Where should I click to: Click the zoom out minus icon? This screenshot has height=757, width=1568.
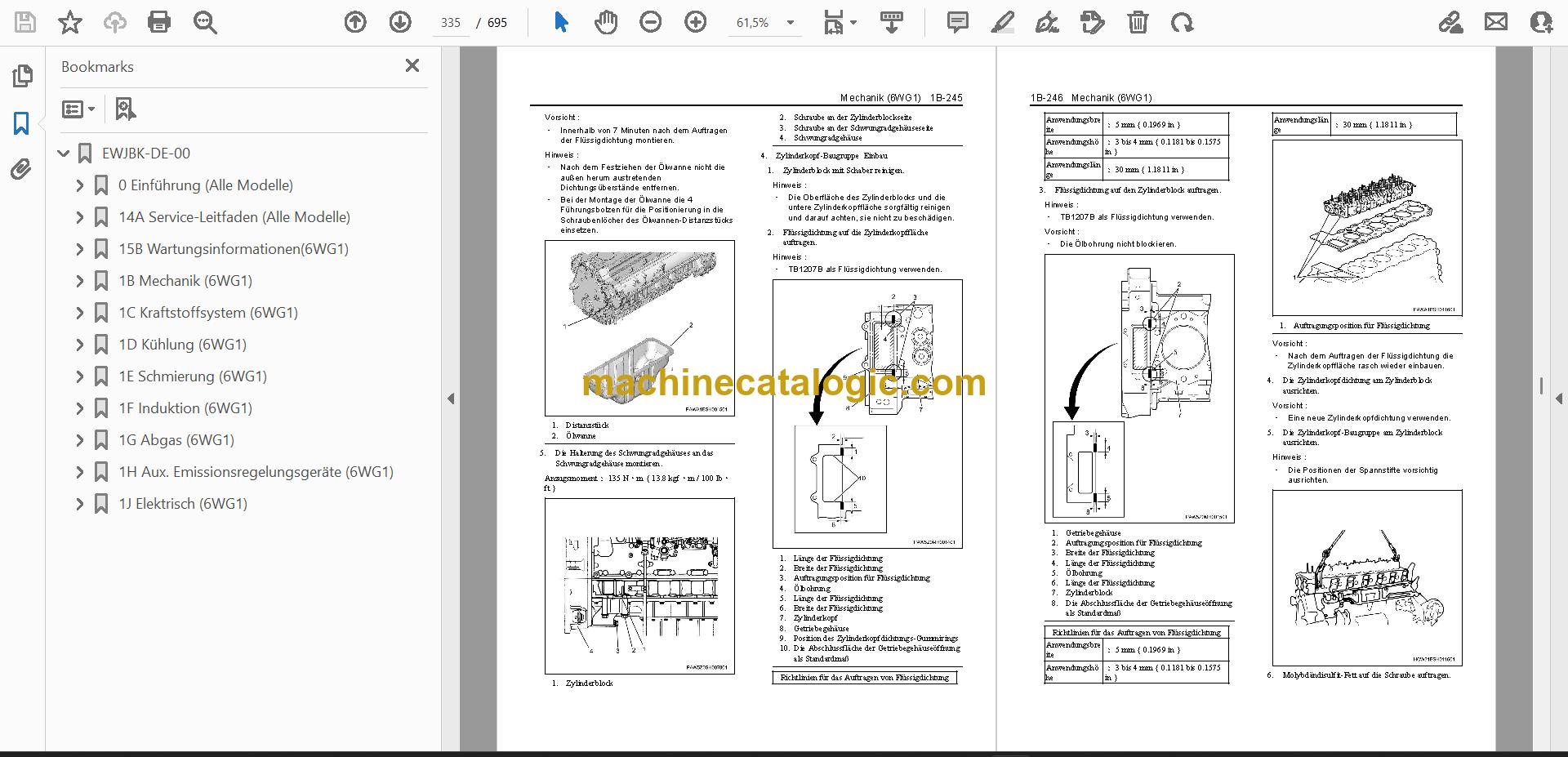pyautogui.click(x=651, y=22)
